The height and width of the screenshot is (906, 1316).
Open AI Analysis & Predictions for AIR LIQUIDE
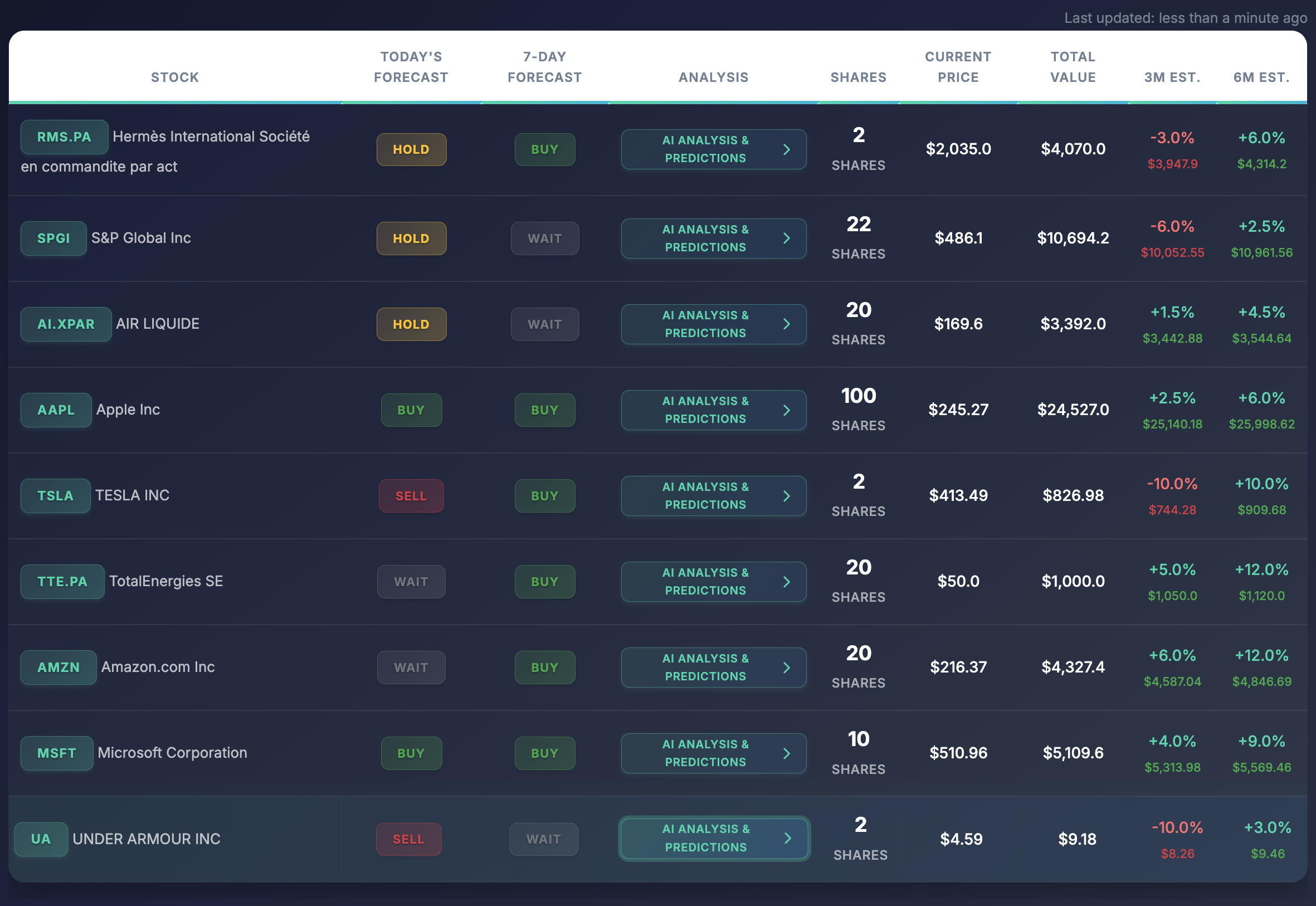(713, 324)
